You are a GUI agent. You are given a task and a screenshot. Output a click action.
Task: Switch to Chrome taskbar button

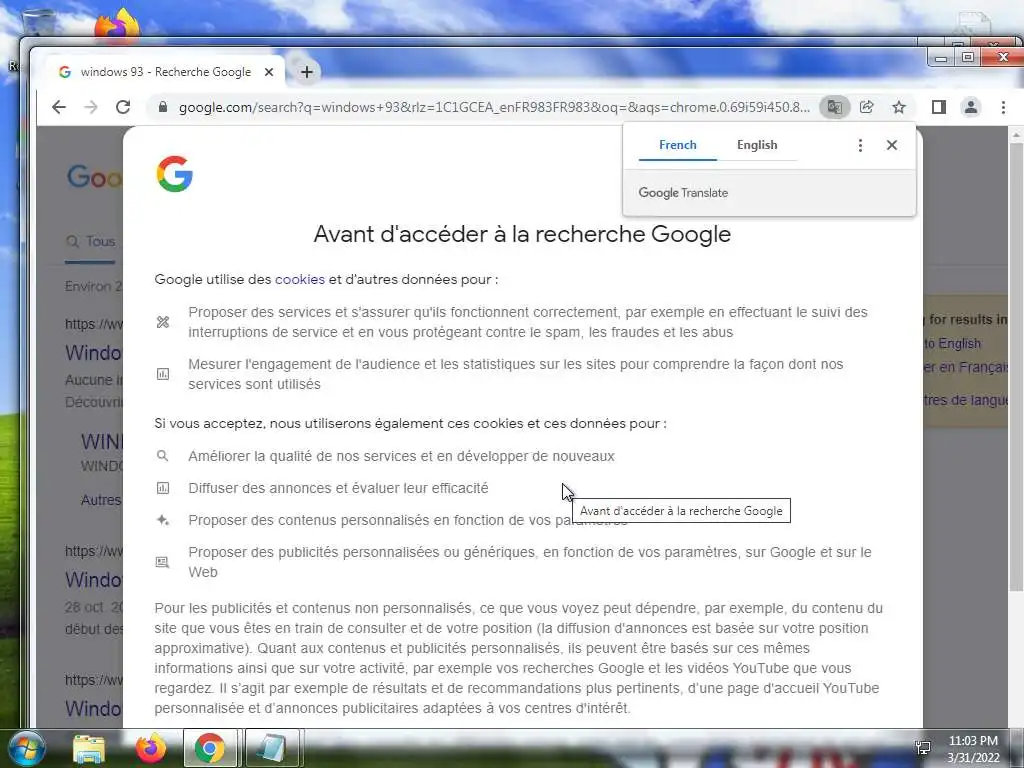(210, 748)
